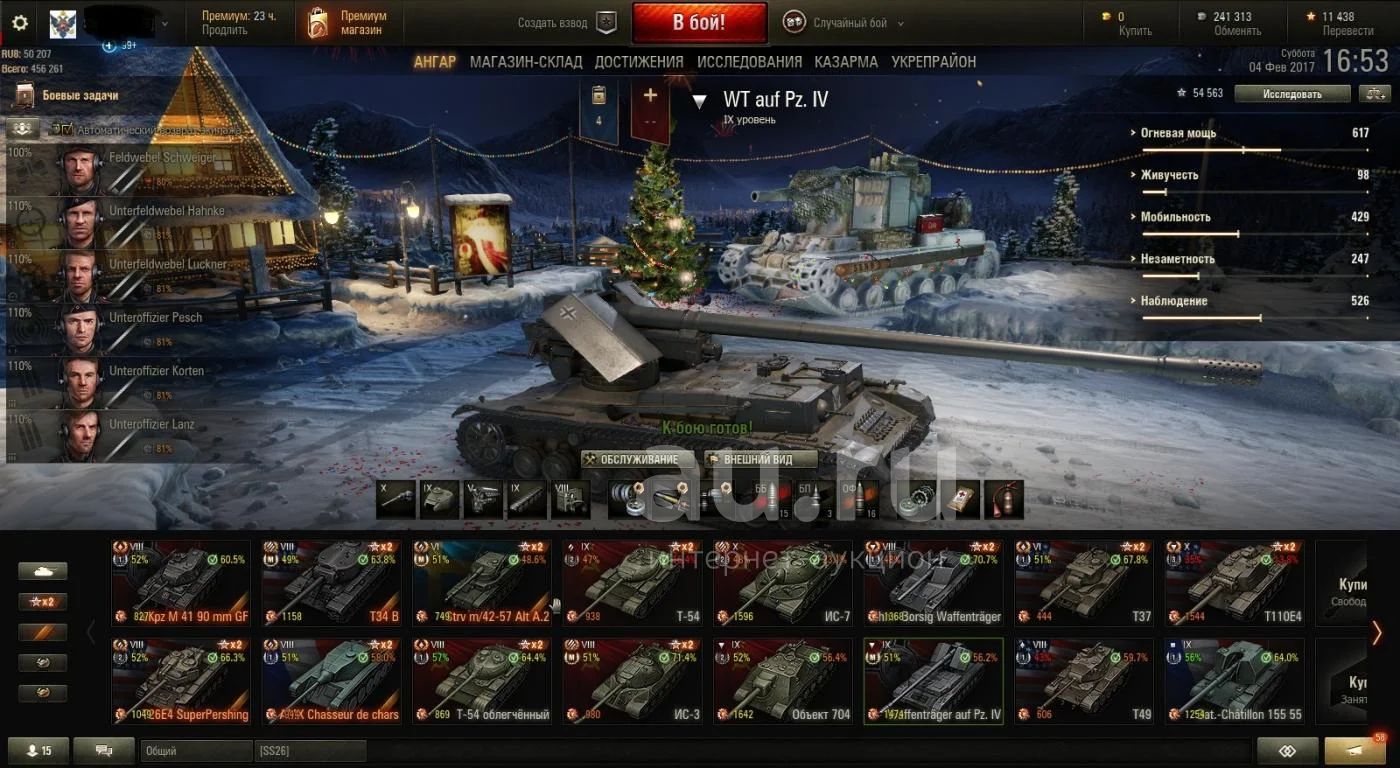
Task: Click the vehicle comparison icon beside Исследовать
Action: (1375, 93)
